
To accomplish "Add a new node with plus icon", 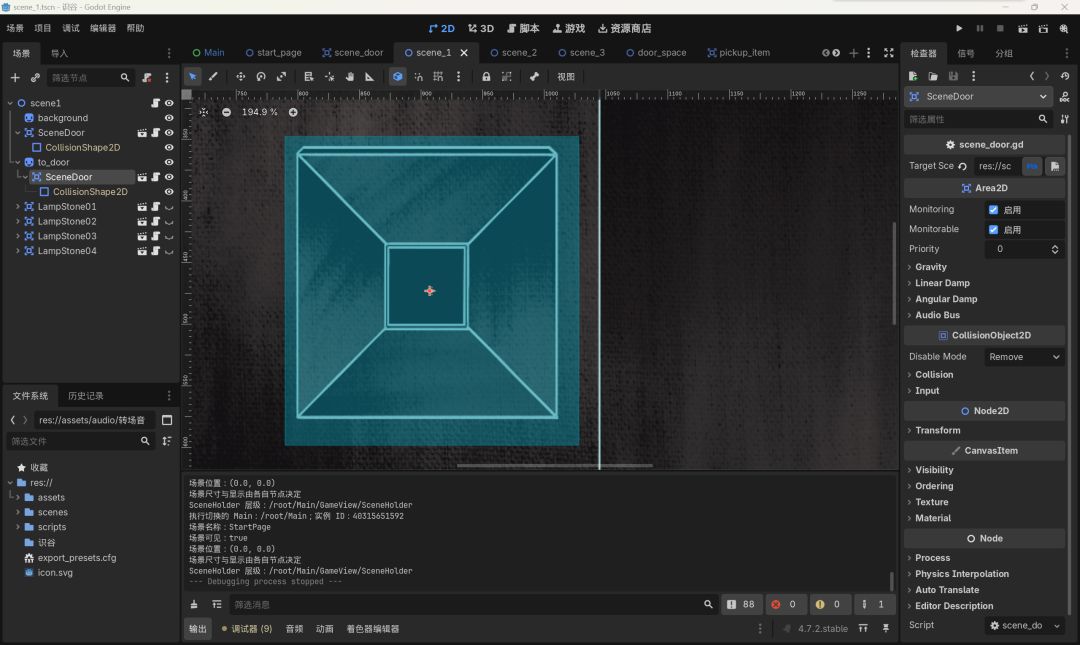I will point(15,78).
